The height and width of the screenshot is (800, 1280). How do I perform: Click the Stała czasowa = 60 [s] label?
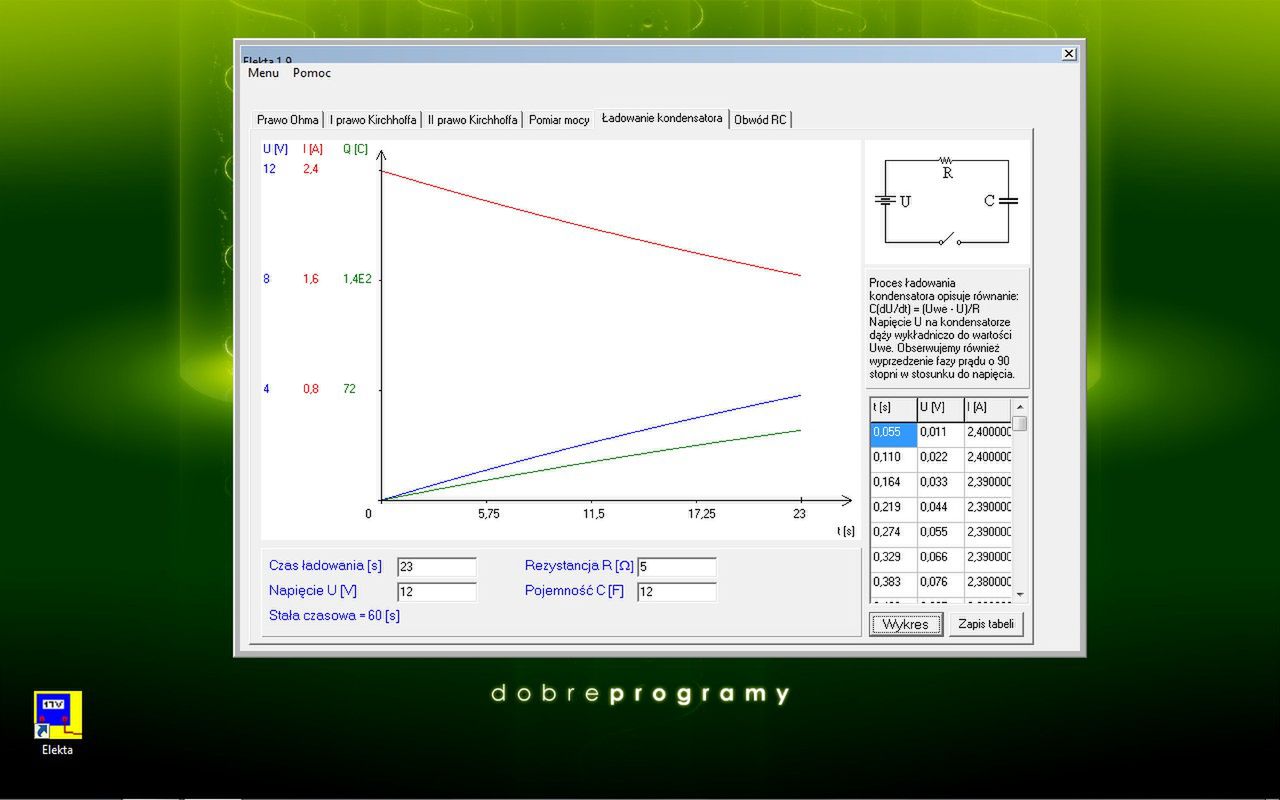334,616
